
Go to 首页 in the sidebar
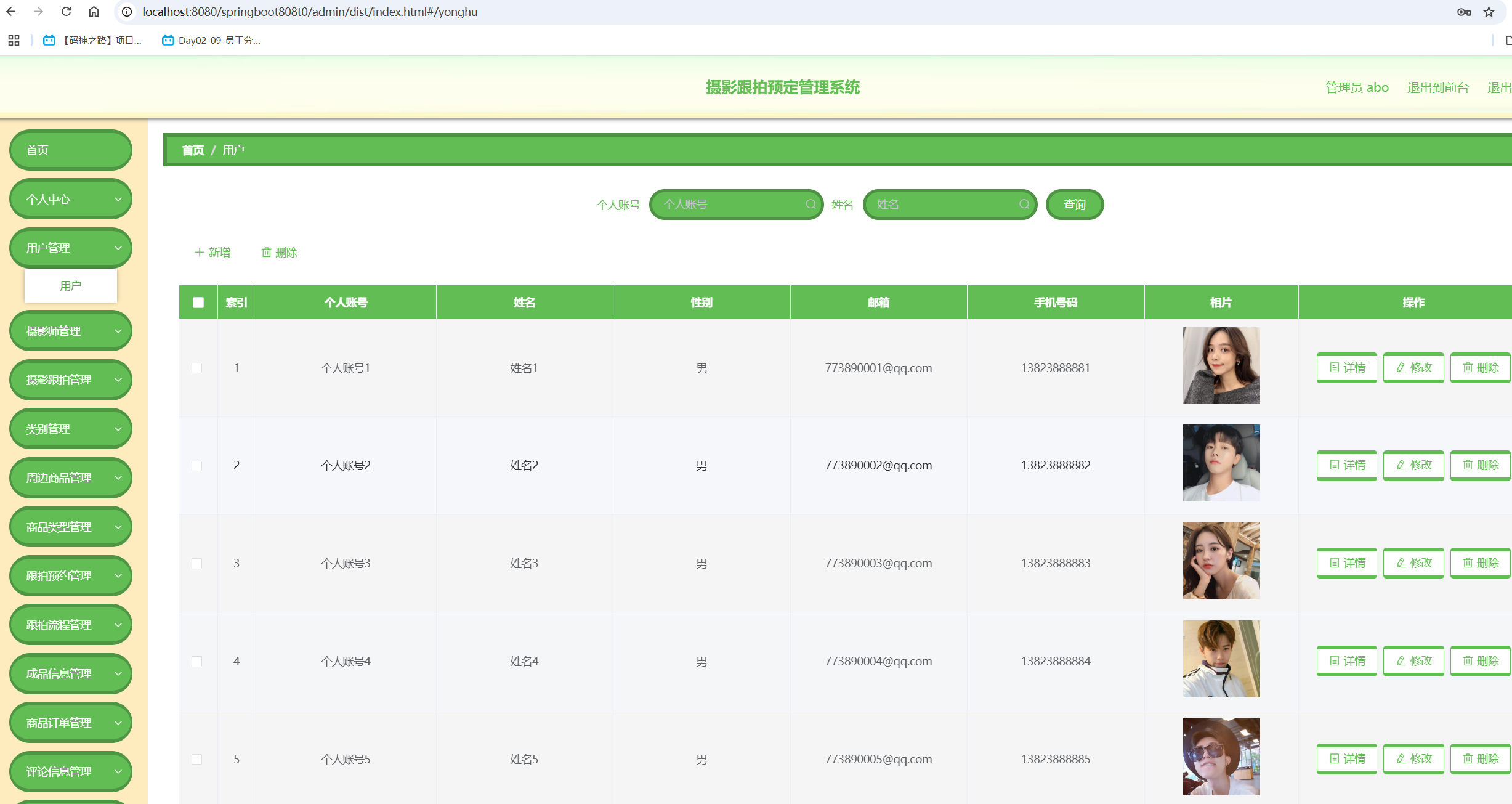[71, 150]
